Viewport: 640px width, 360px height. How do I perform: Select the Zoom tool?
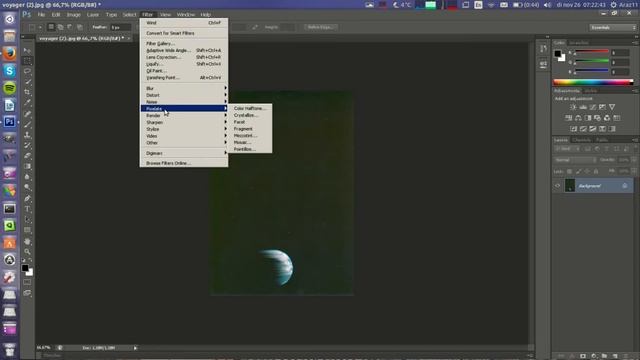coord(27,252)
